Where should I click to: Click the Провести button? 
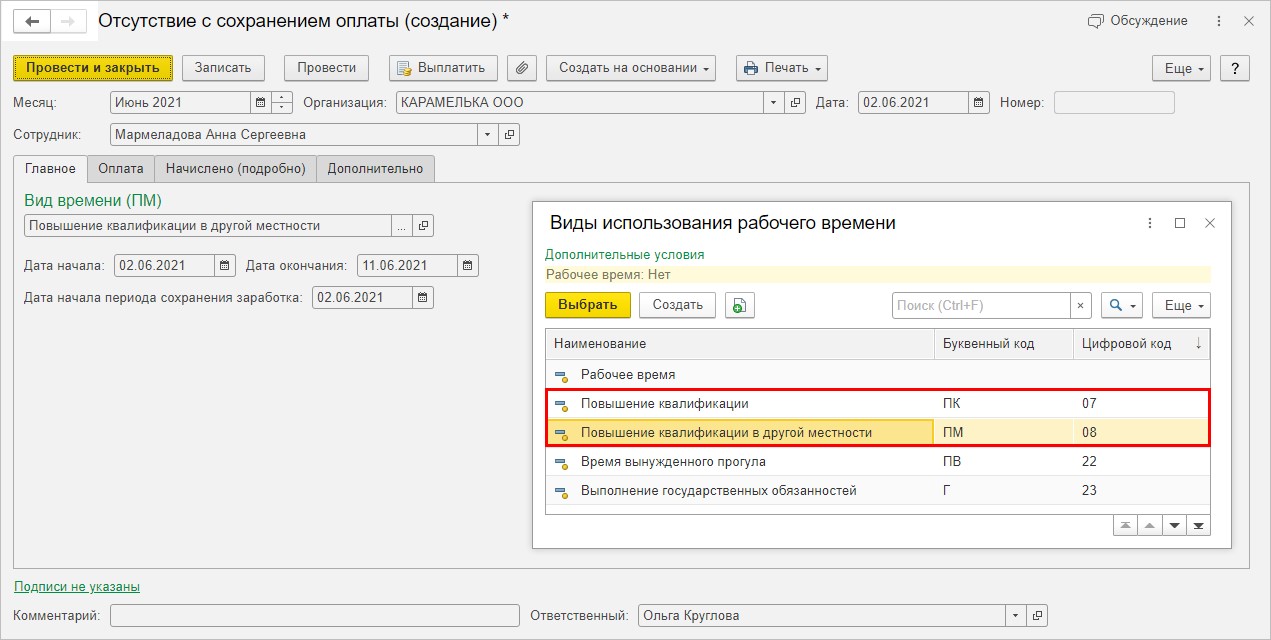327,68
